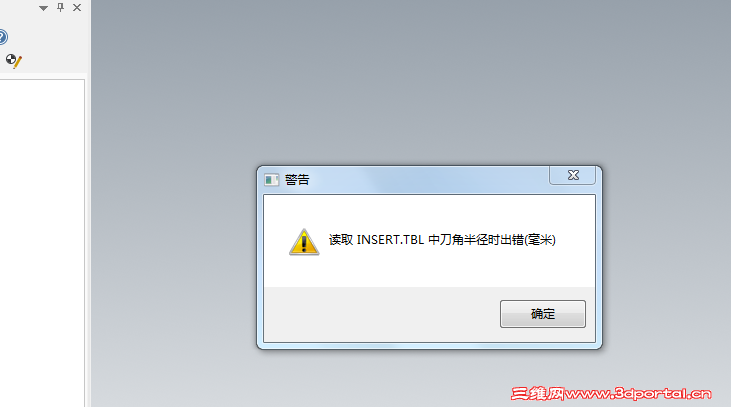Toggle the panel auto-hide pin icon
731x407 pixels.
click(x=60, y=7)
